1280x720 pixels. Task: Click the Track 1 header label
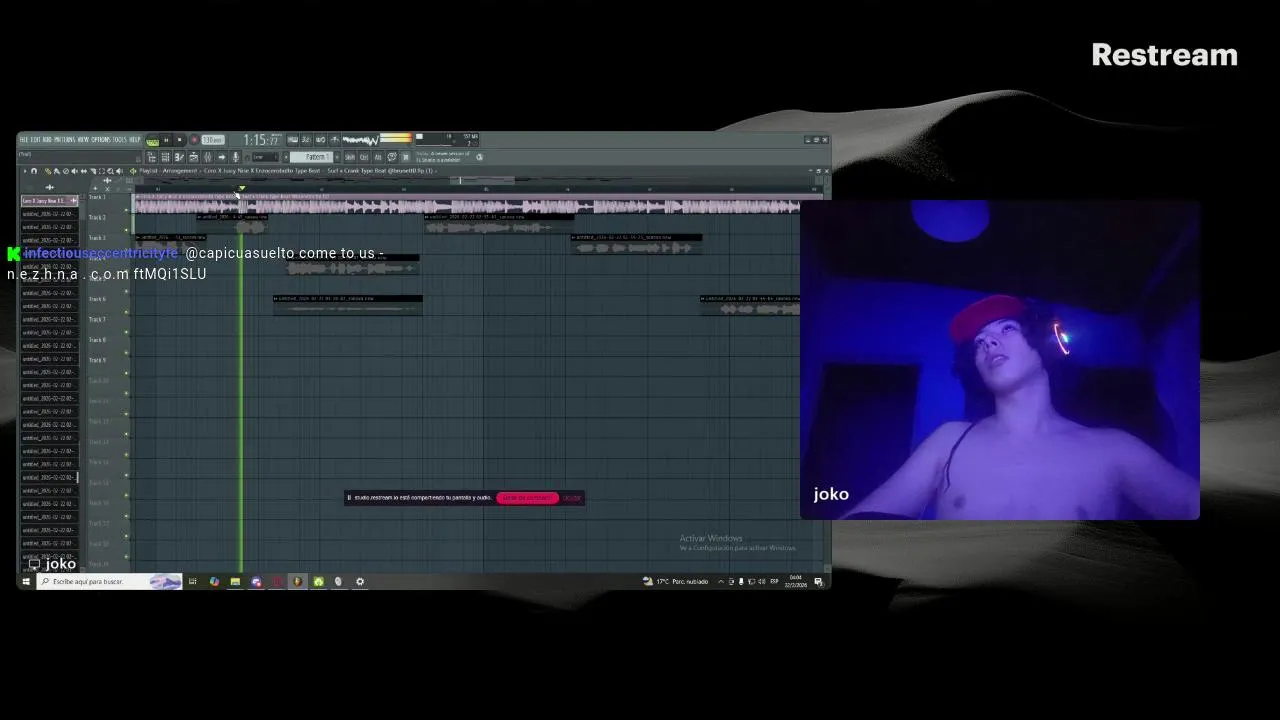[97, 197]
